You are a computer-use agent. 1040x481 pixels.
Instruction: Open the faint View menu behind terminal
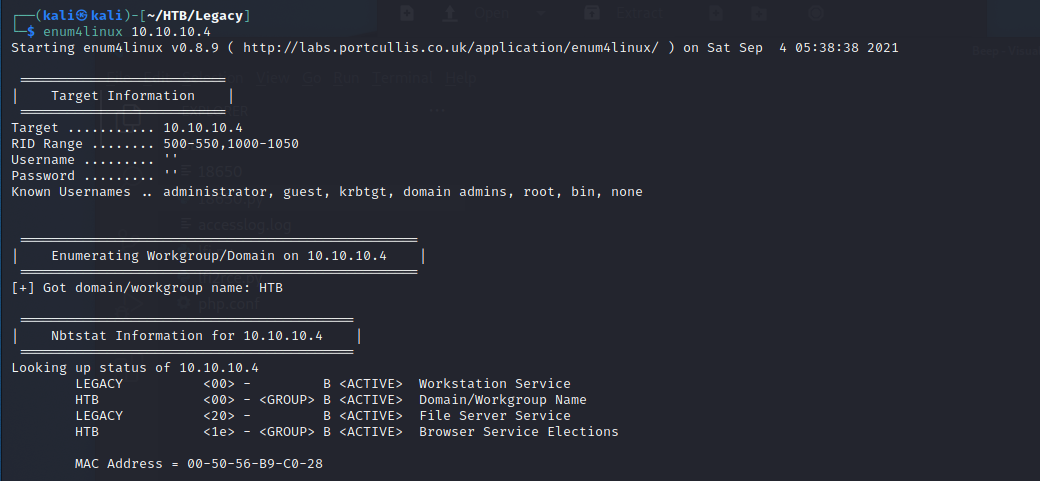pos(273,77)
